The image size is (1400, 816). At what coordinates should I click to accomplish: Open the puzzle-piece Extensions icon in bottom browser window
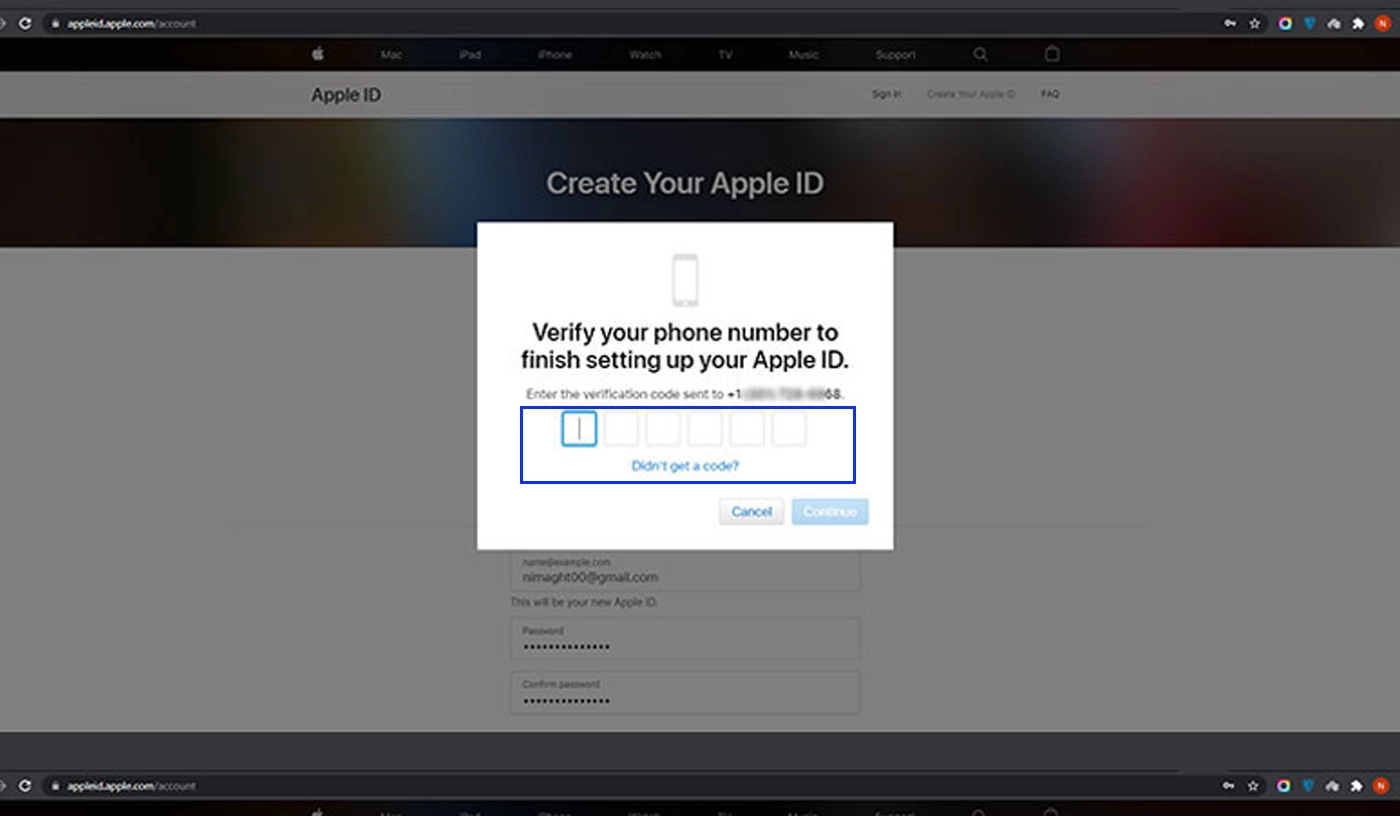coord(1358,786)
